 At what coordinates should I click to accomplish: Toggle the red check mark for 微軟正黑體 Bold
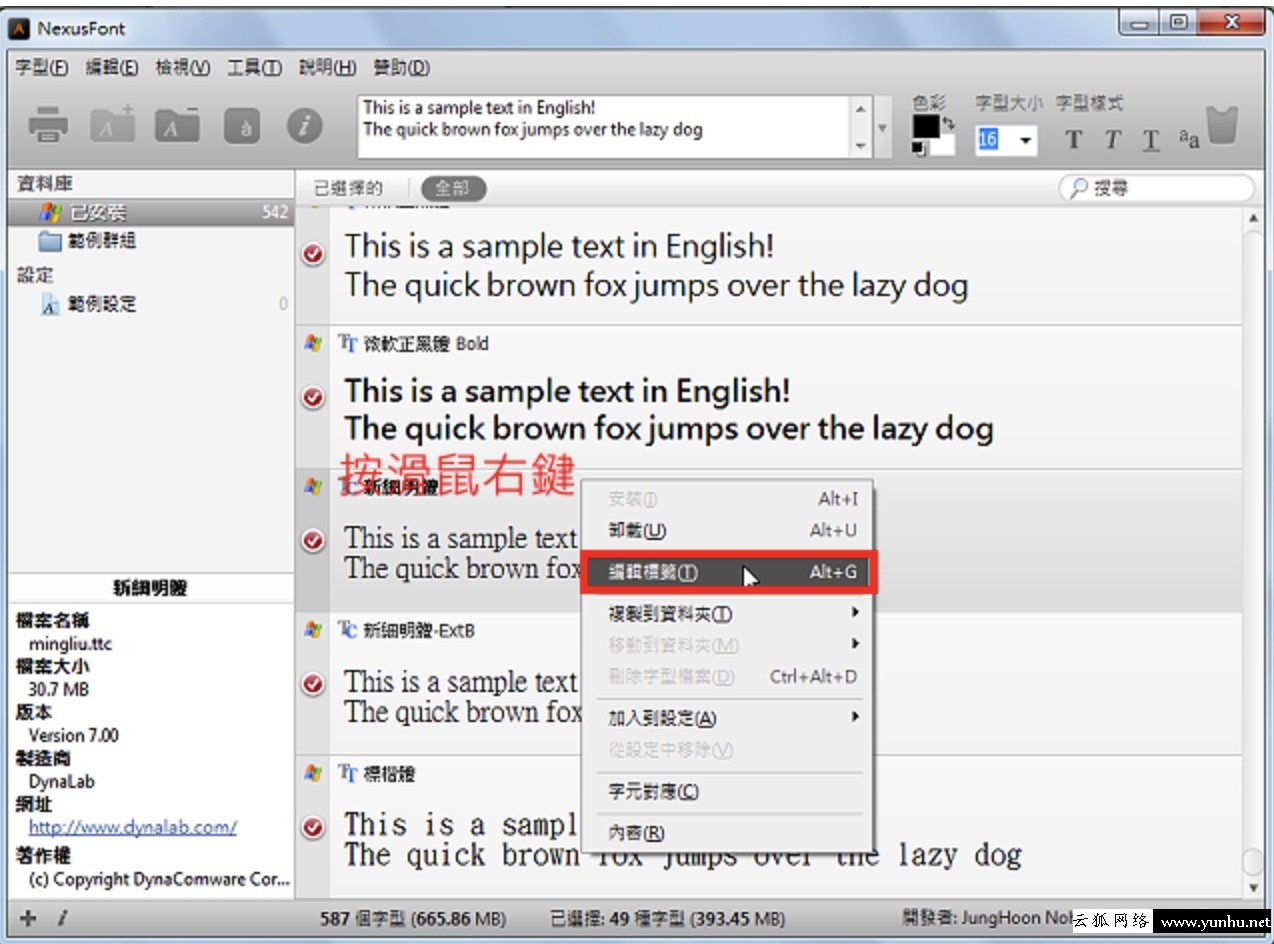pyautogui.click(x=313, y=397)
